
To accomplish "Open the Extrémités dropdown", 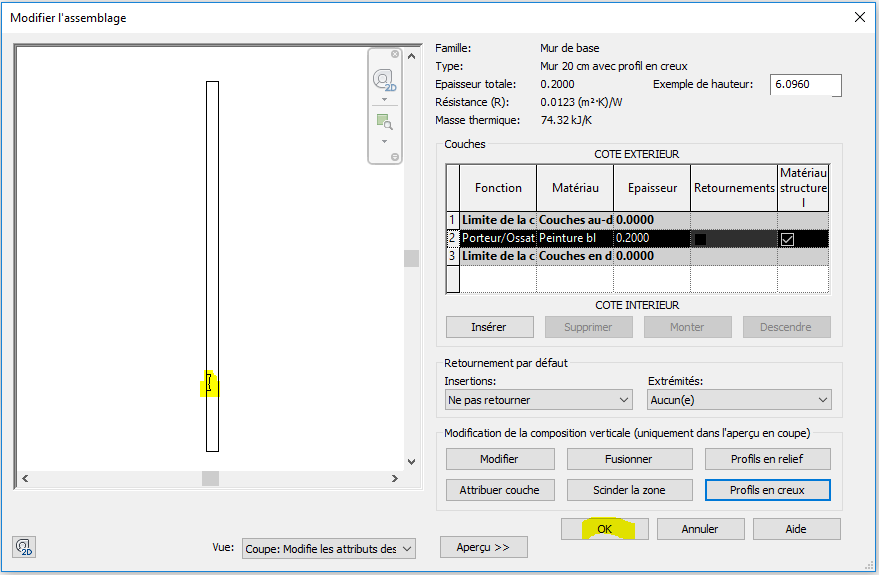I will 739,400.
